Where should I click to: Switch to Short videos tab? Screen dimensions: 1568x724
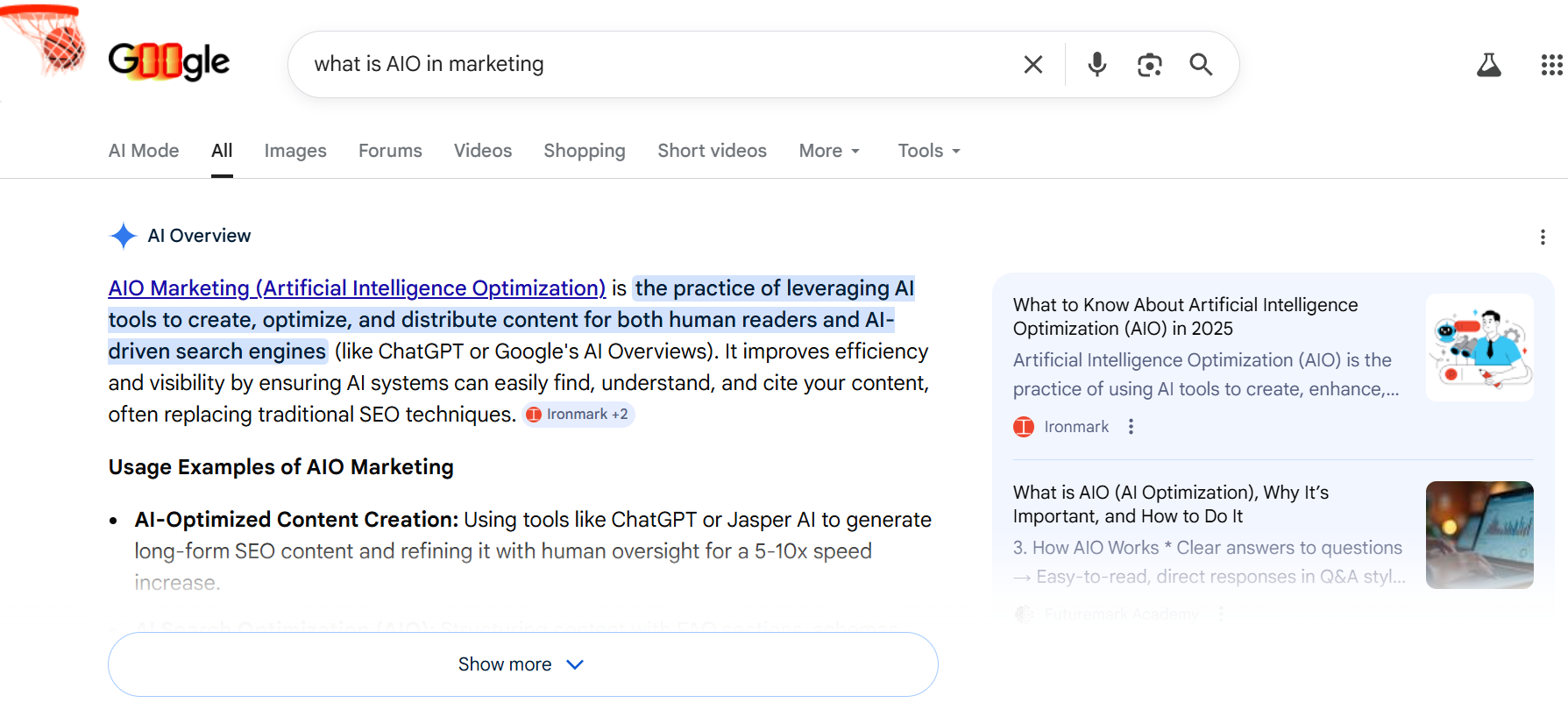coord(712,151)
